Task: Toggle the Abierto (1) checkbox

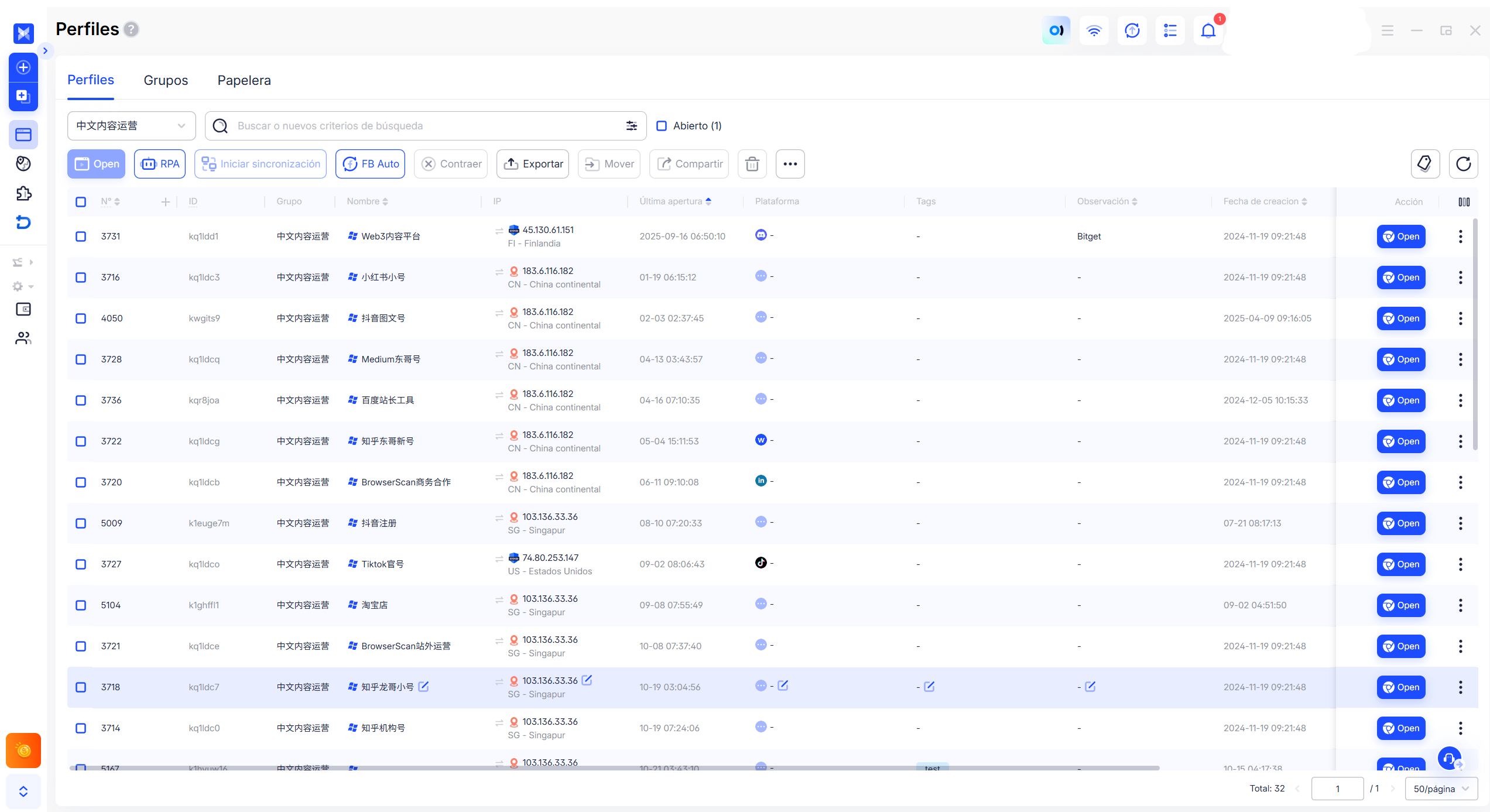Action: (x=662, y=126)
